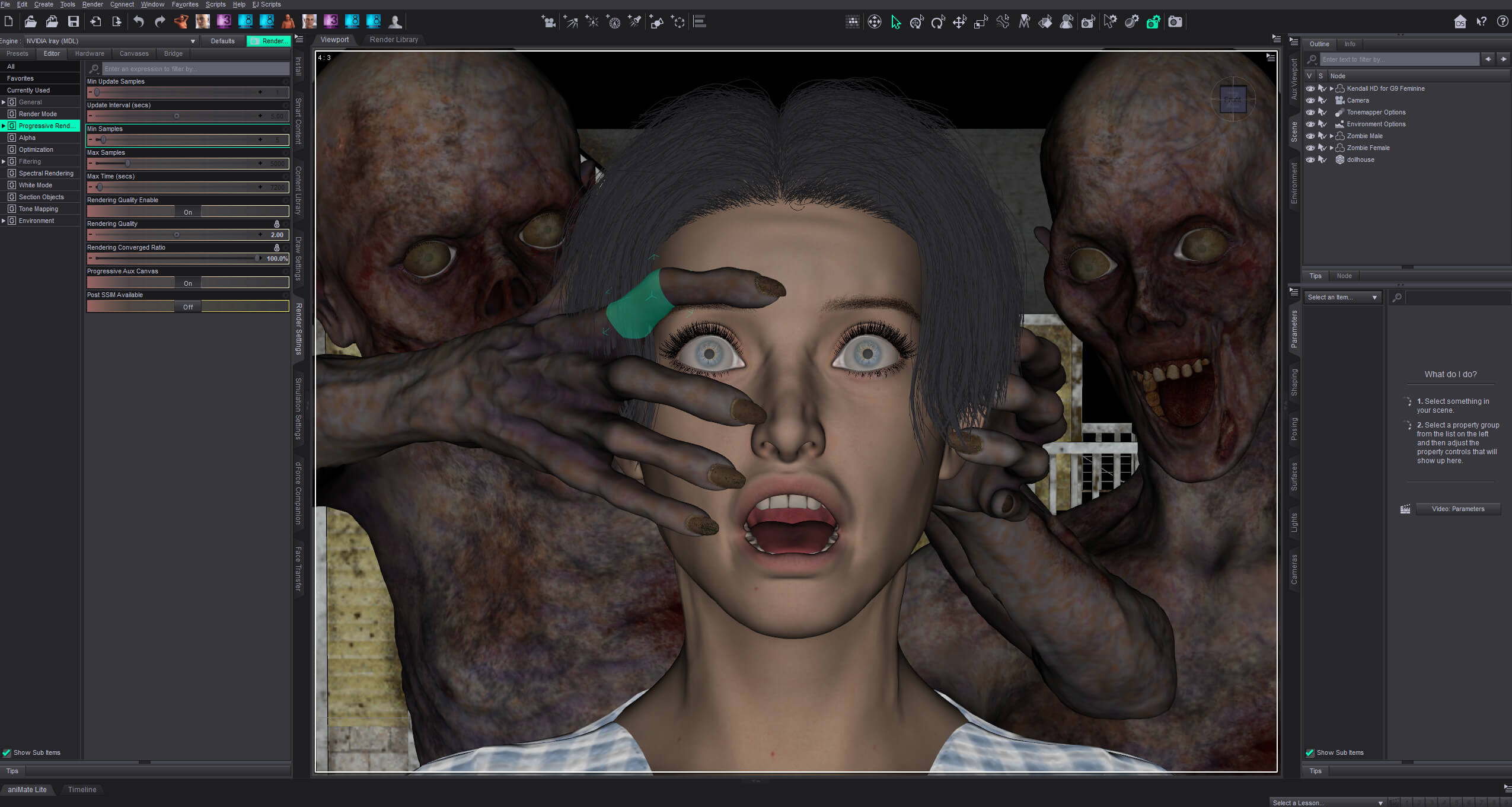Open the Render menu
This screenshot has height=807, width=1512.
(92, 4)
